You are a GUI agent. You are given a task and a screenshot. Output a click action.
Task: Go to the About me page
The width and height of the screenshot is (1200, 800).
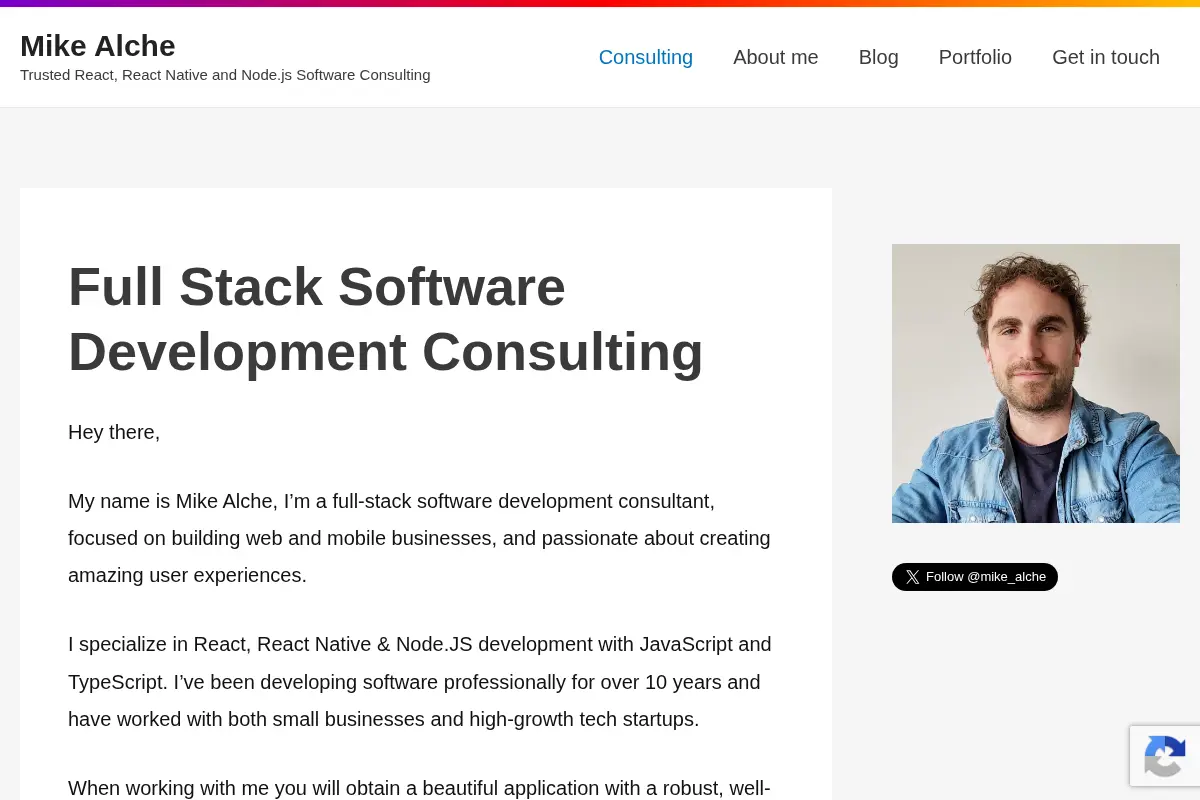(775, 57)
